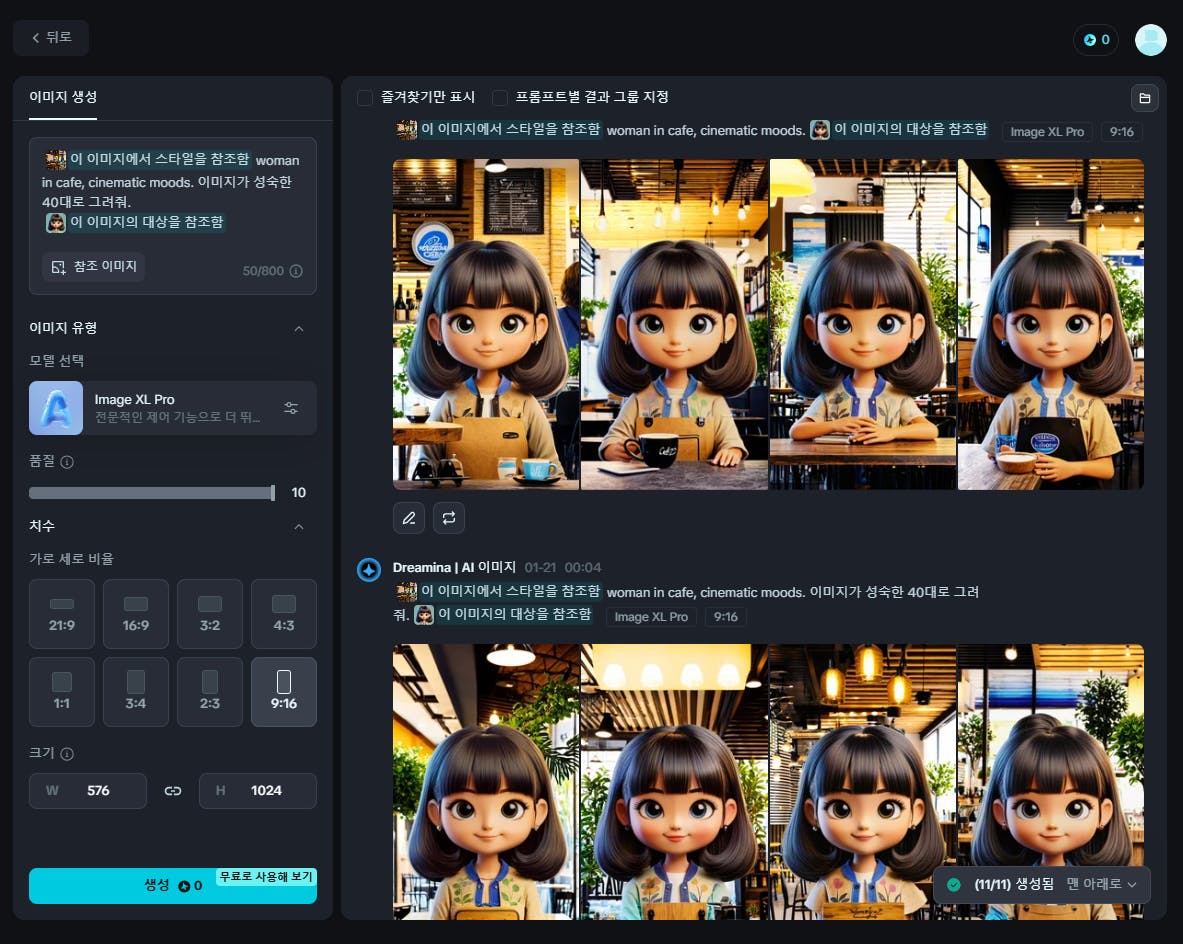Click the regenerate loop arrows icon

(x=449, y=518)
